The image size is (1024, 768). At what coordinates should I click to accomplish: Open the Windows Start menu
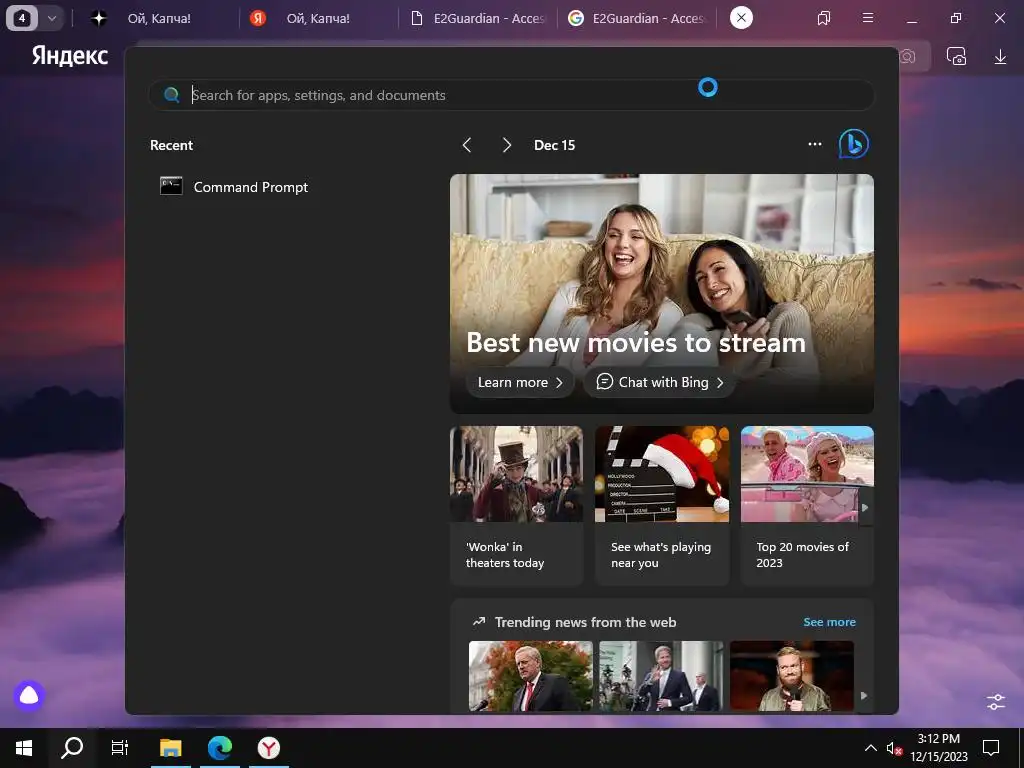tap(24, 748)
